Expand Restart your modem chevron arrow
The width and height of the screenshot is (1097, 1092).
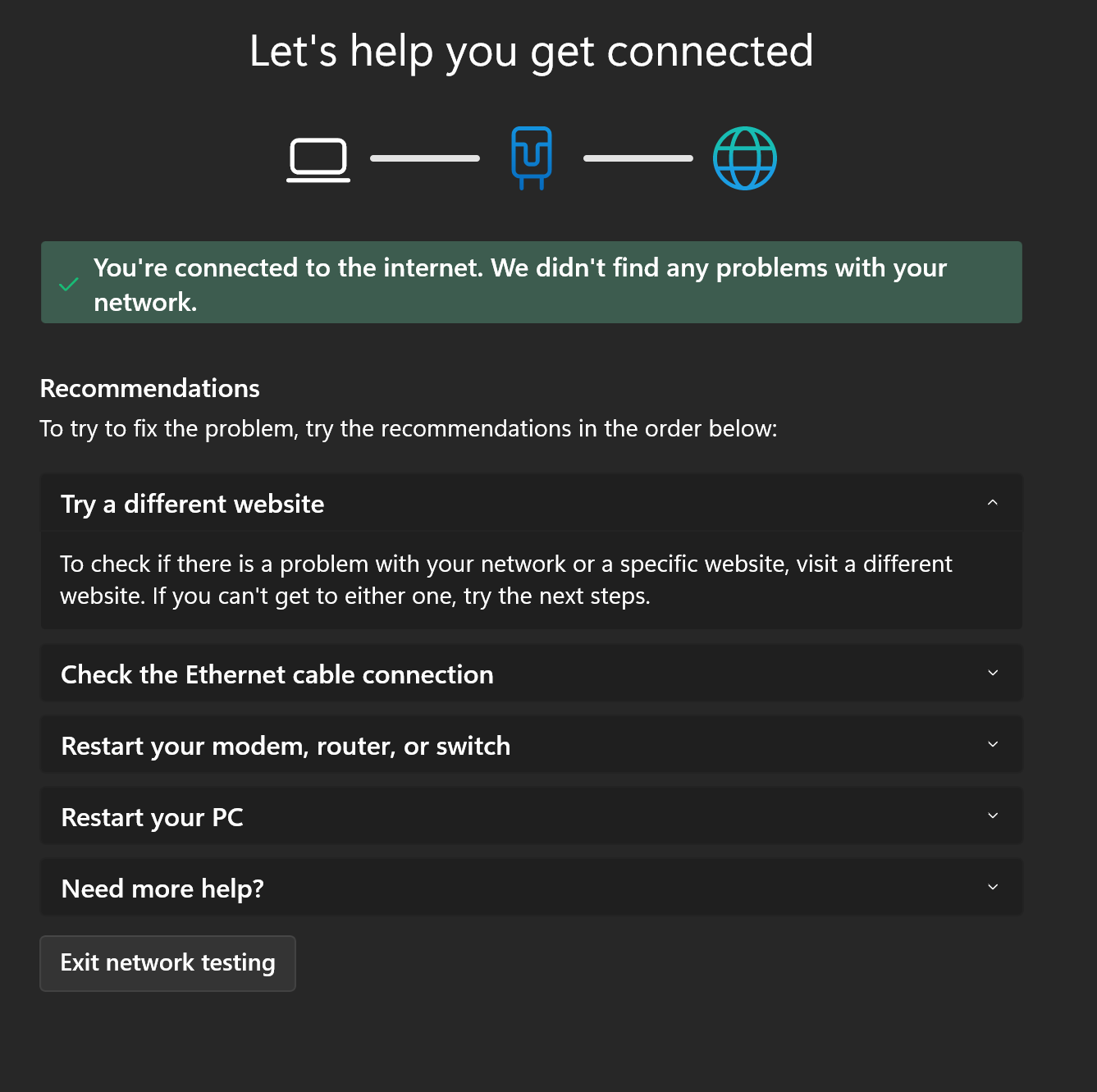[993, 744]
